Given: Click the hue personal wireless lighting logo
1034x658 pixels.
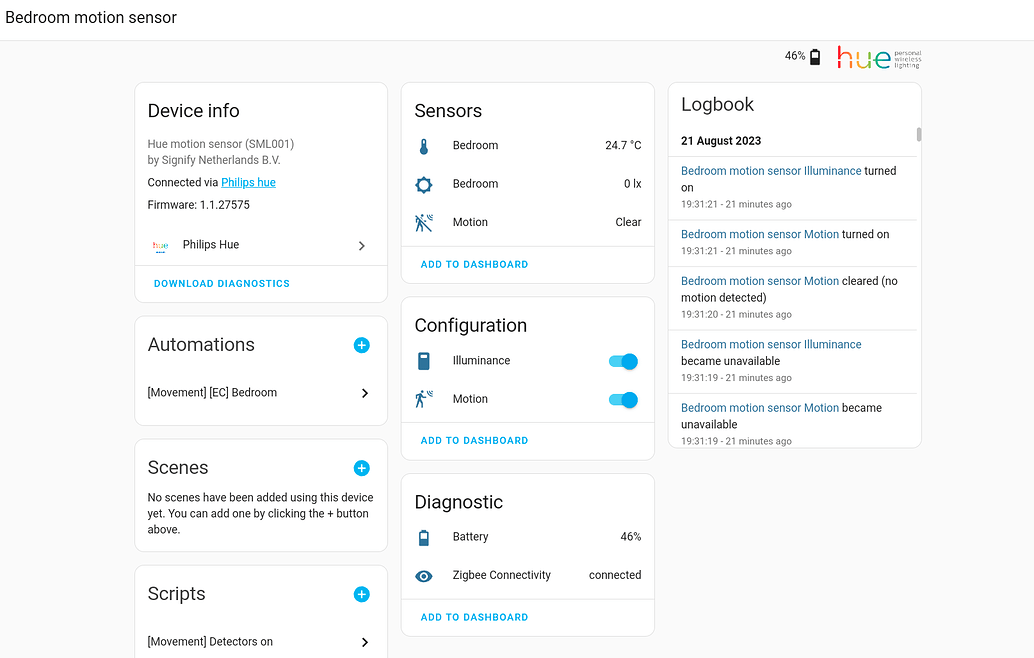Looking at the screenshot, I should 878,57.
